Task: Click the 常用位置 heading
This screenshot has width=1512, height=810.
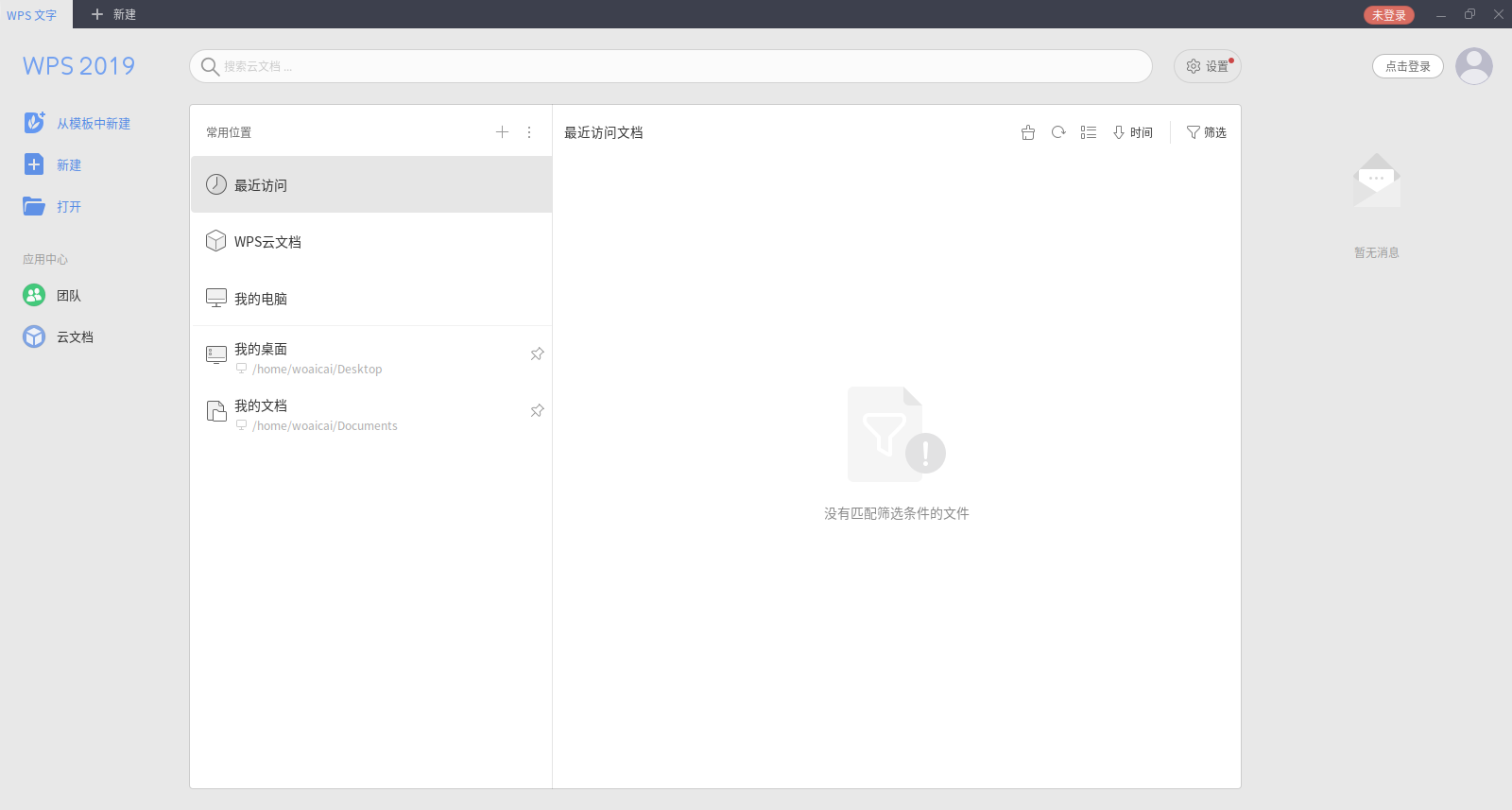Action: (229, 132)
